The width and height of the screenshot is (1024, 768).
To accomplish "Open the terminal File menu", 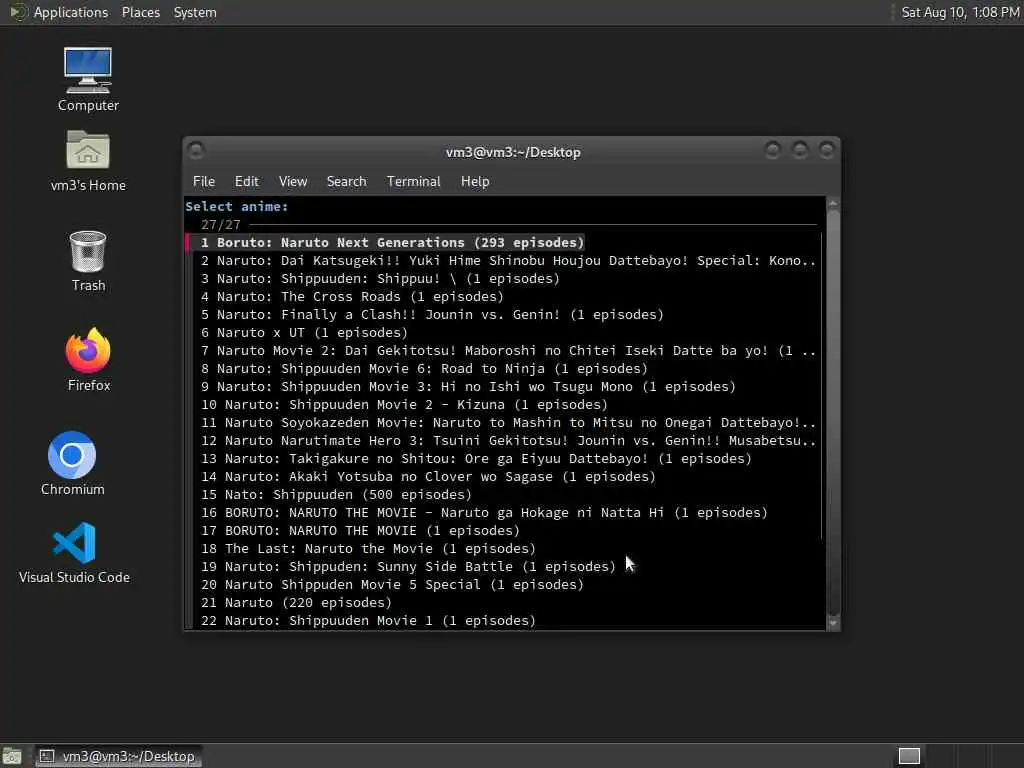I will click(204, 182).
